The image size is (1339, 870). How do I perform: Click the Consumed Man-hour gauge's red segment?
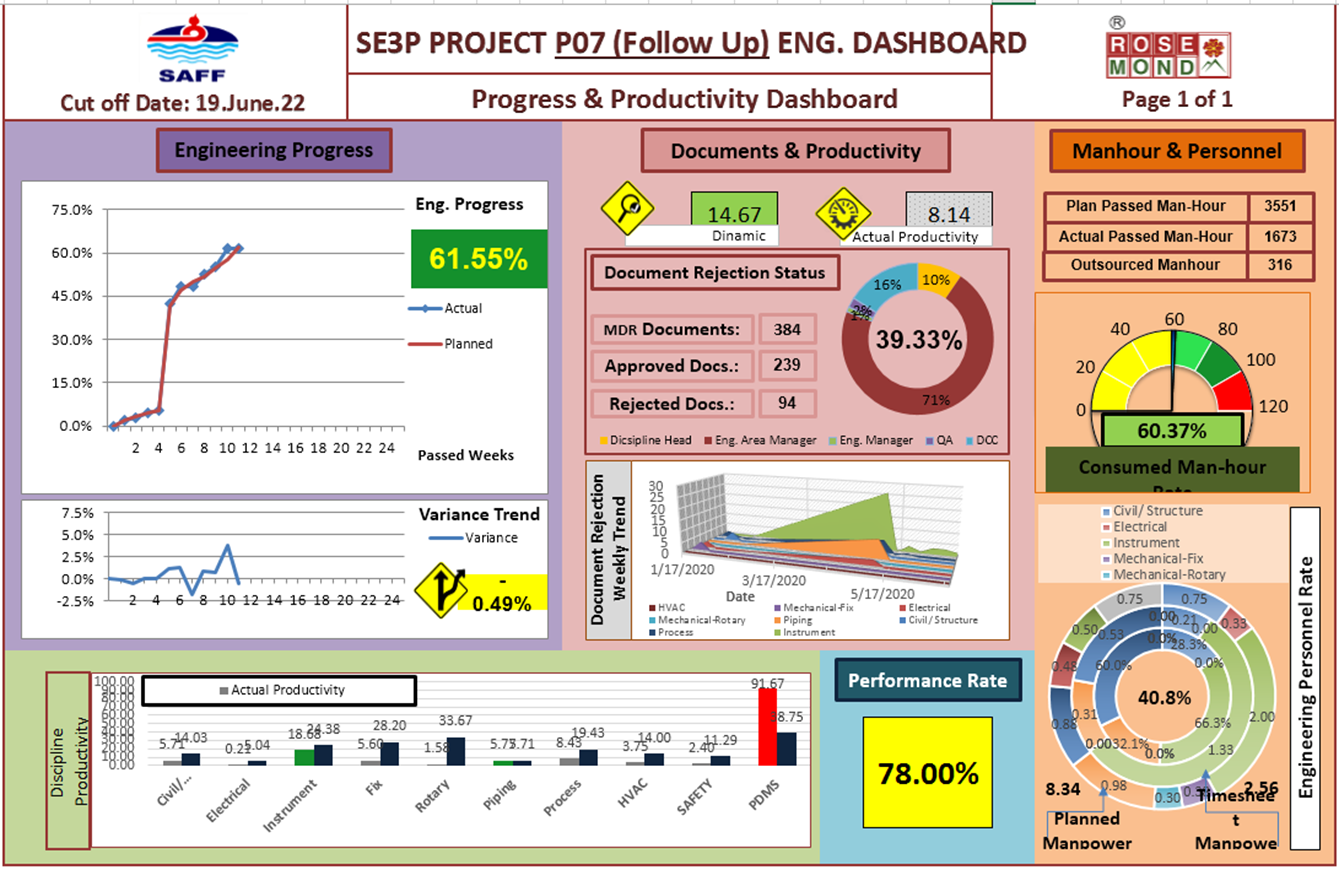1236,391
